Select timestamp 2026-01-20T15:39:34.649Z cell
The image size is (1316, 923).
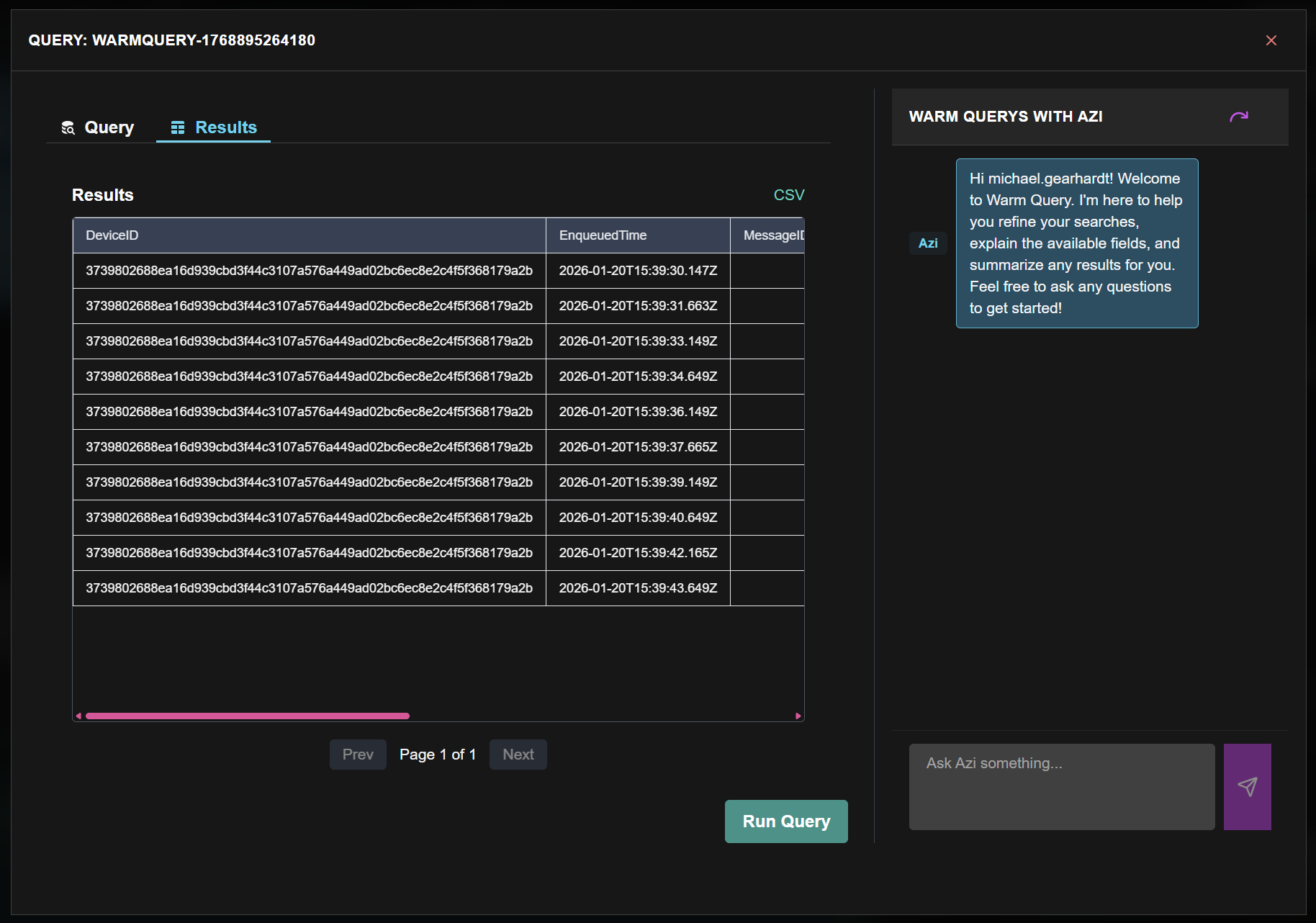coord(638,377)
